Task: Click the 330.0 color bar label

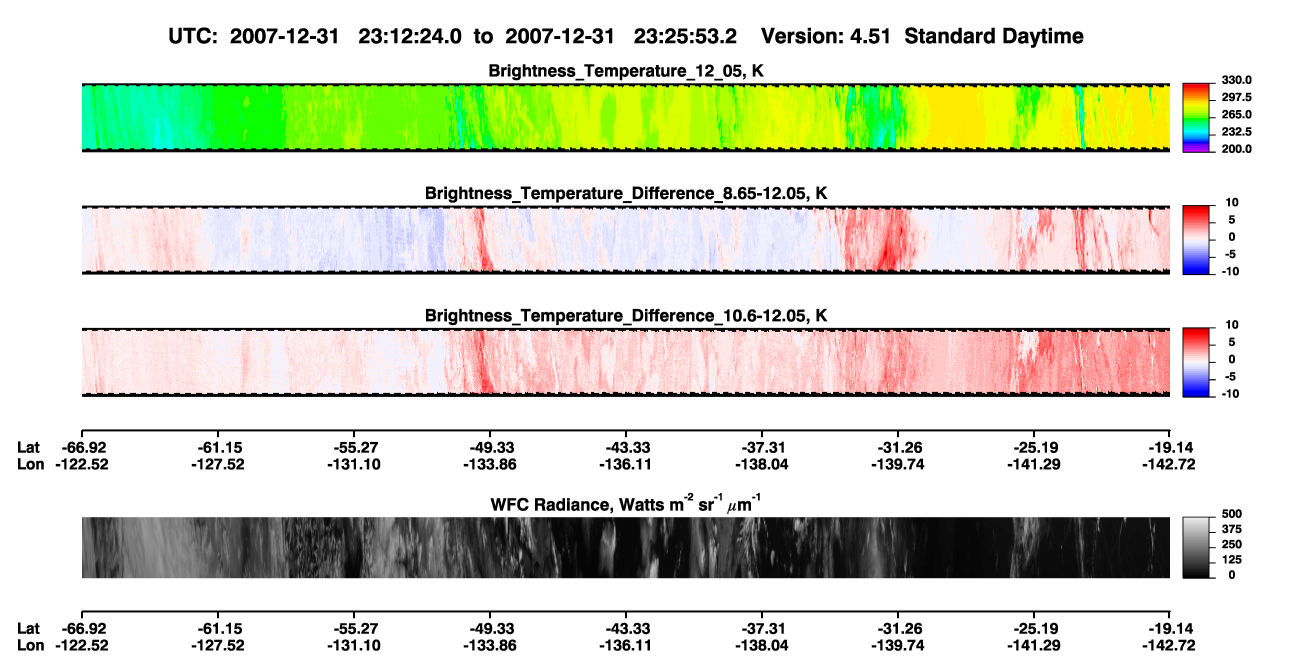Action: pos(1235,80)
